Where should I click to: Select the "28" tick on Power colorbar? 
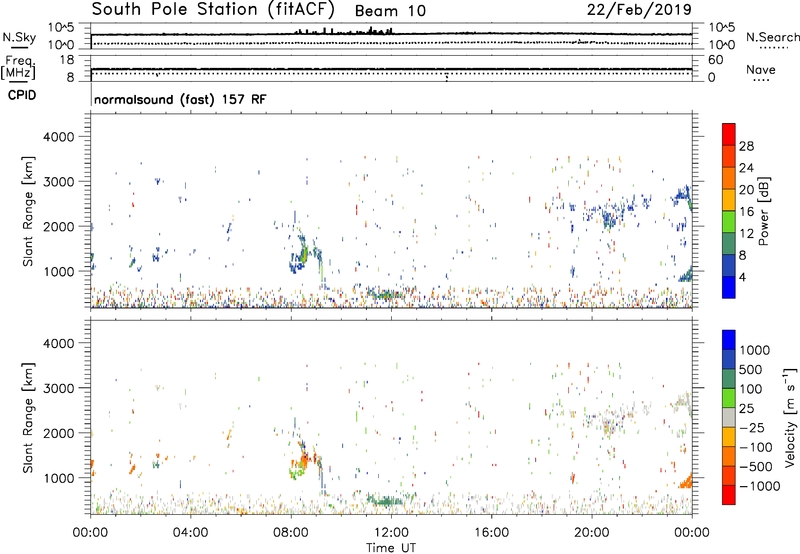click(746, 146)
